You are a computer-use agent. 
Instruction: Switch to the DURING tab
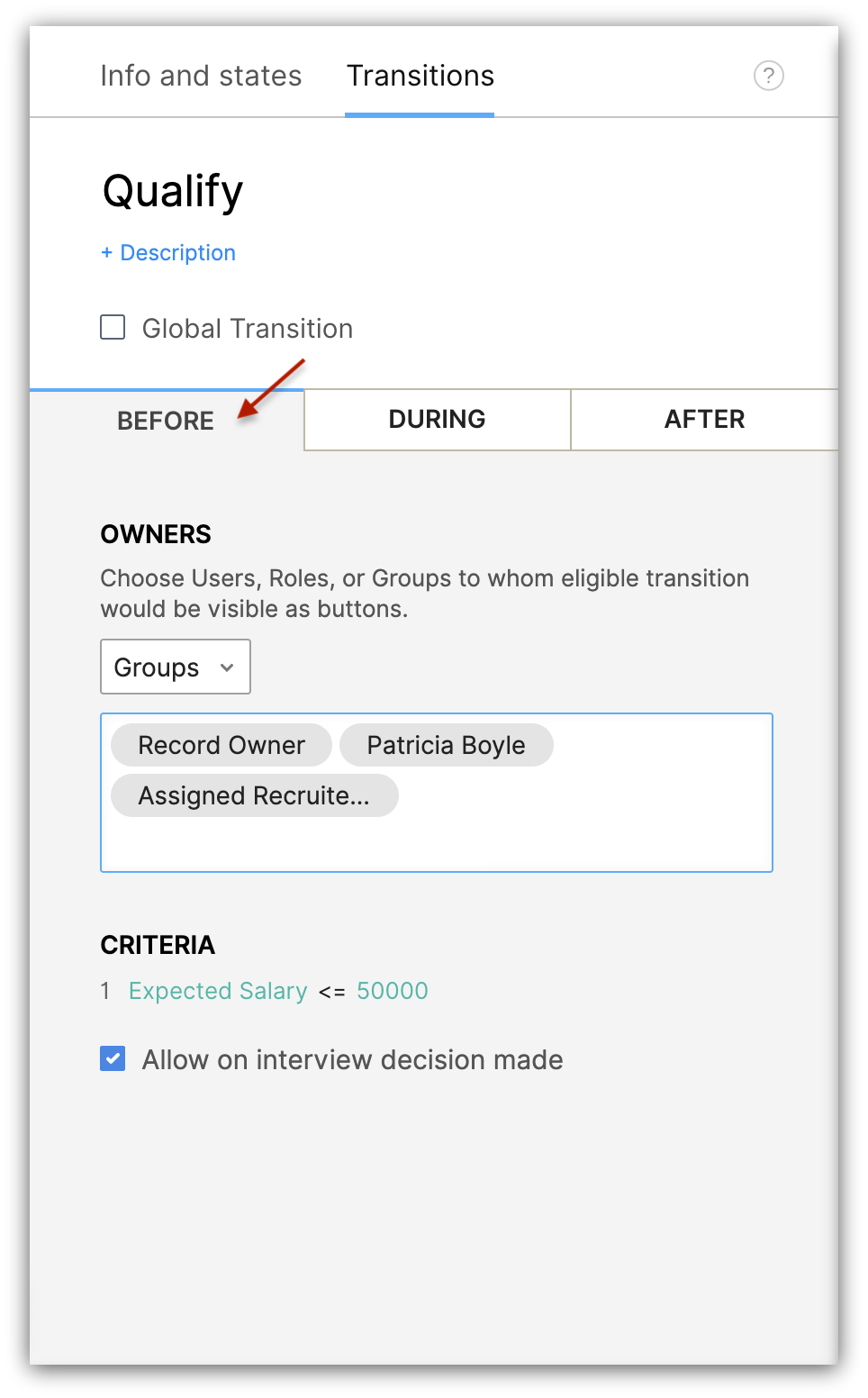(x=438, y=419)
